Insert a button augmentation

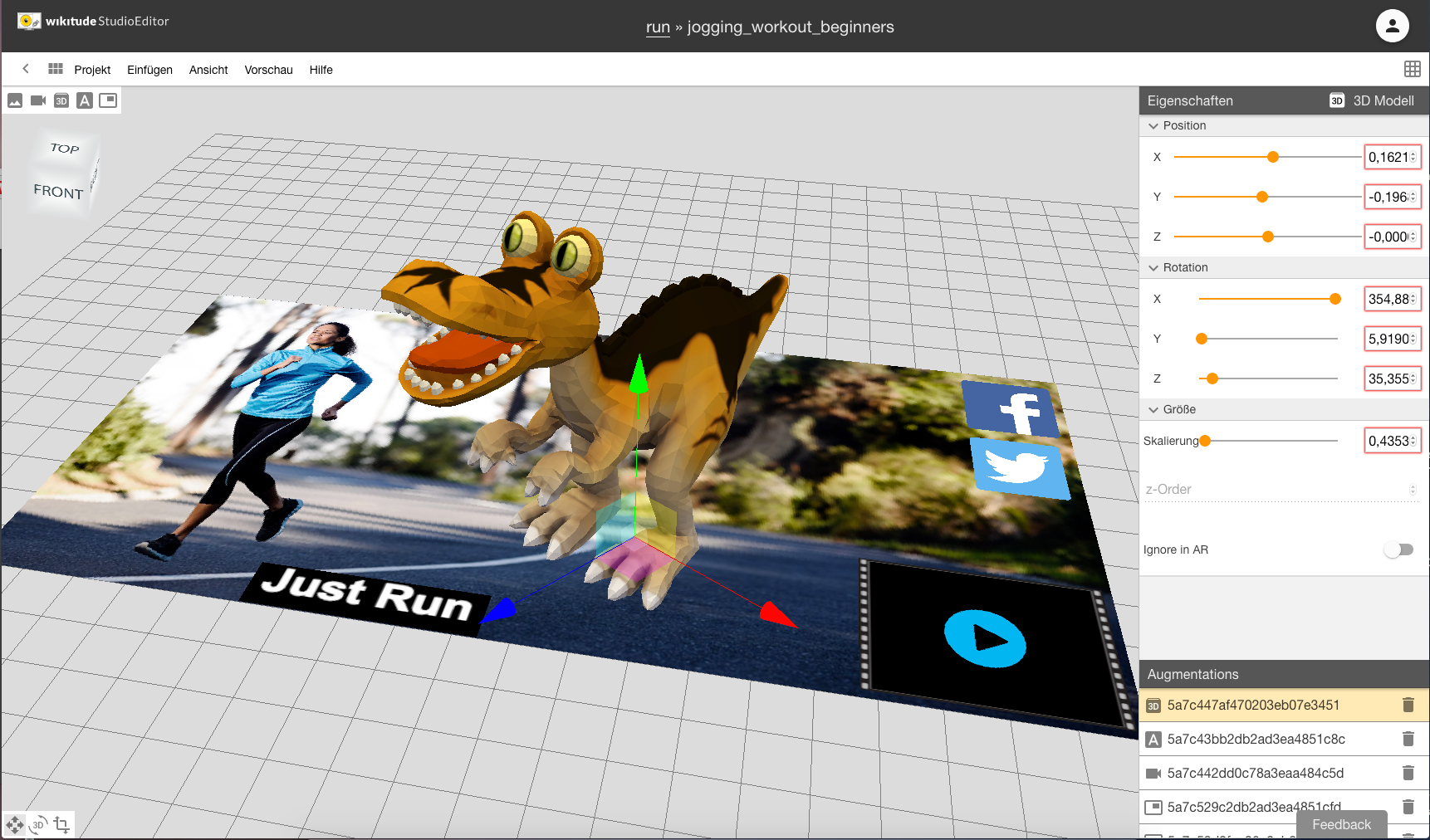coord(108,100)
